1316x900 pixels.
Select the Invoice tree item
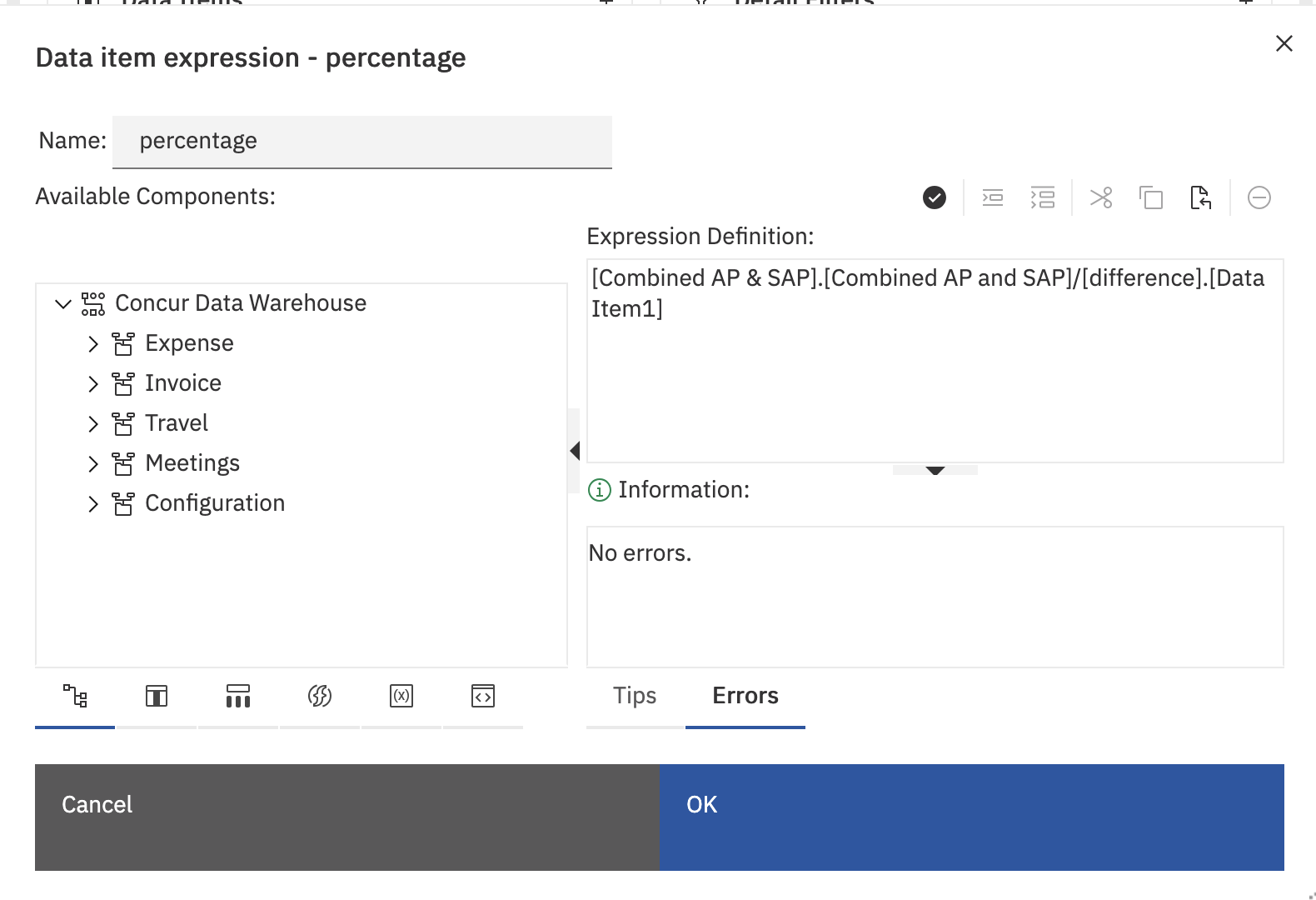(183, 383)
